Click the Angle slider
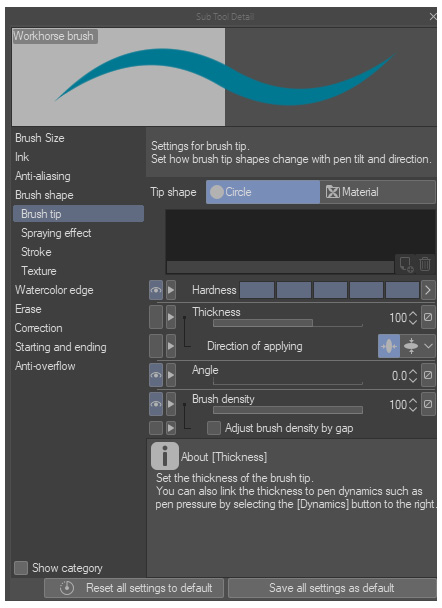The image size is (442, 608). [288, 382]
